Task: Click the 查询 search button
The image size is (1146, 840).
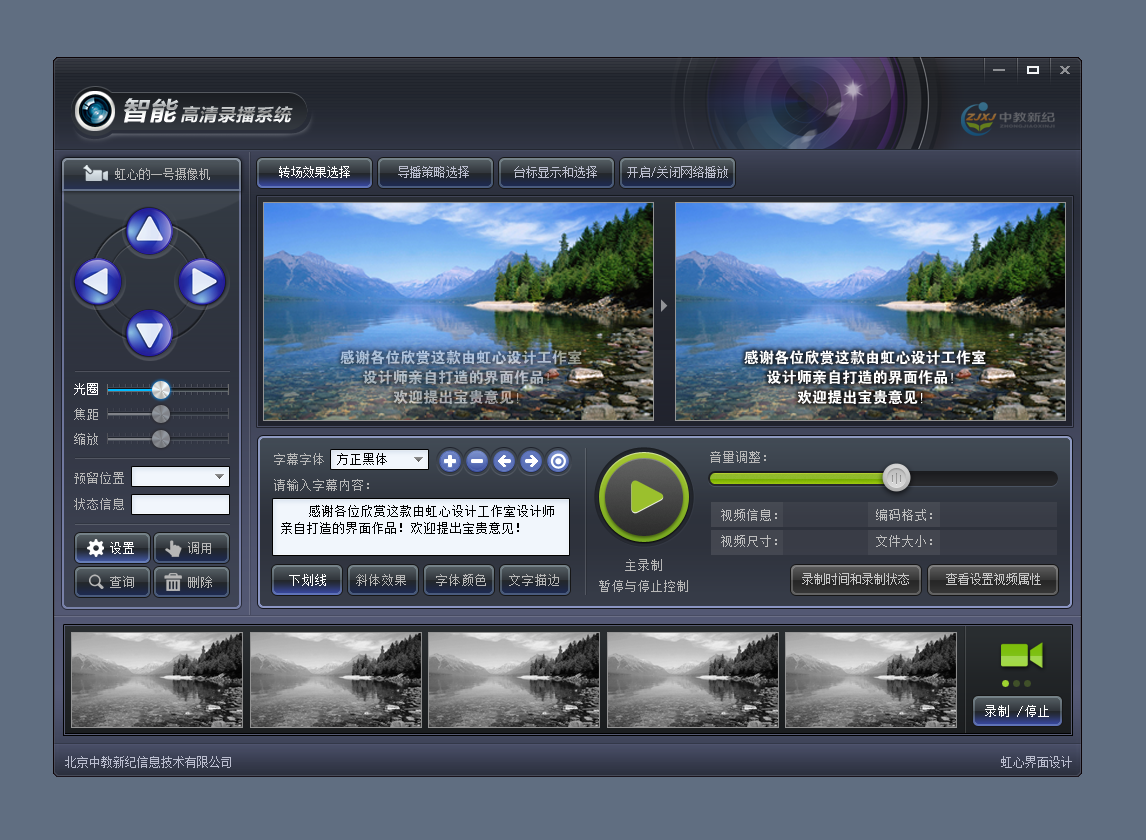Action: point(113,582)
